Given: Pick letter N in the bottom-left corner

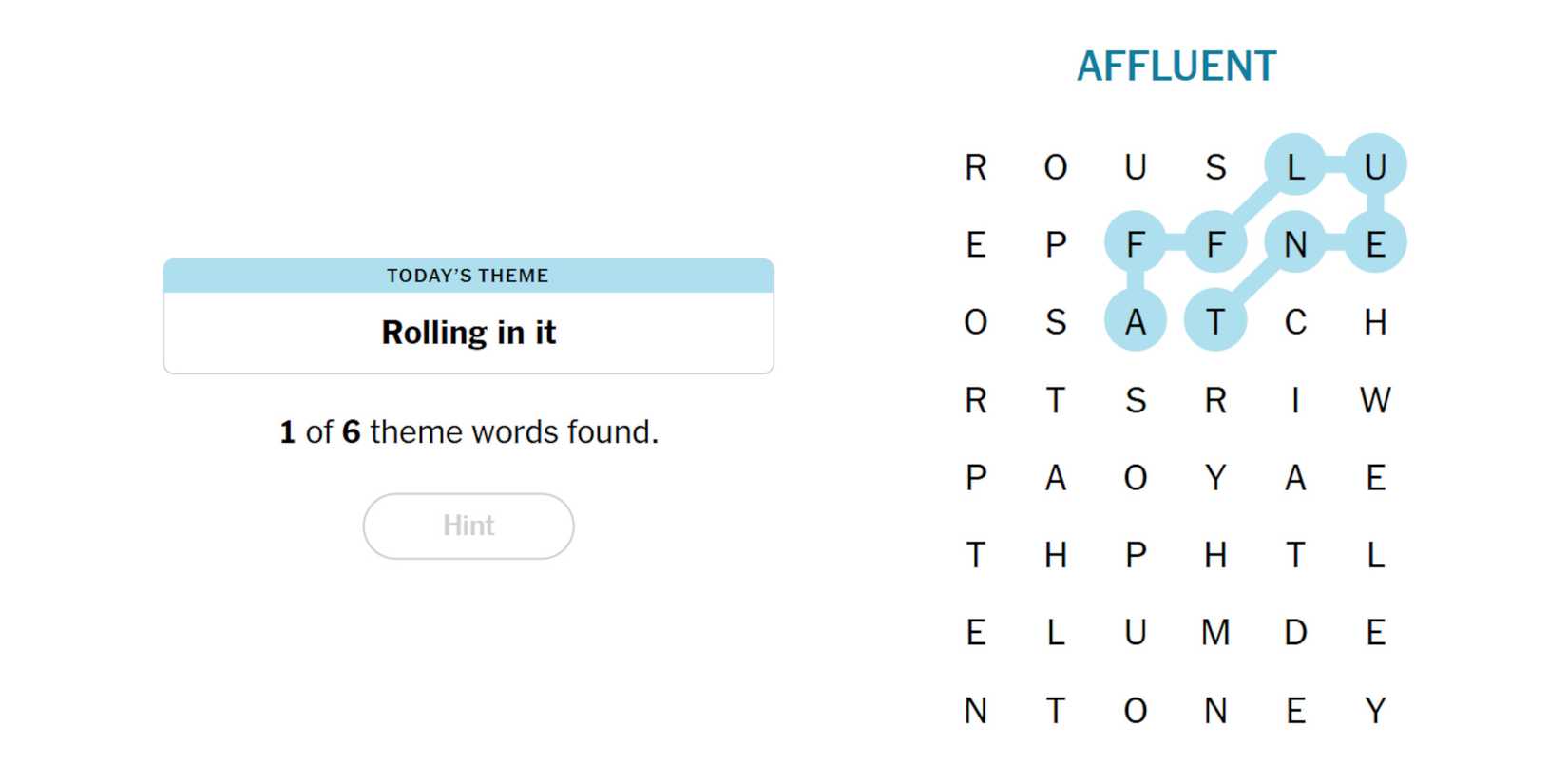Looking at the screenshot, I should coord(975,711).
